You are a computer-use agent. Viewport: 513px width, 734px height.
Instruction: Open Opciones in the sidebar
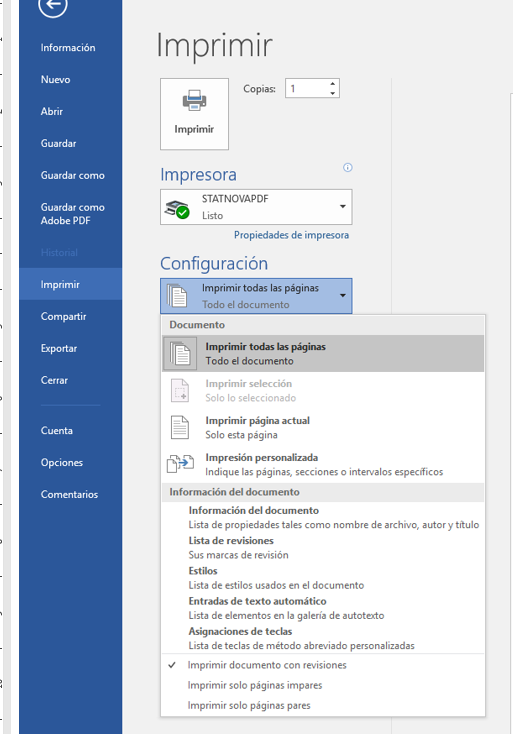(62, 462)
